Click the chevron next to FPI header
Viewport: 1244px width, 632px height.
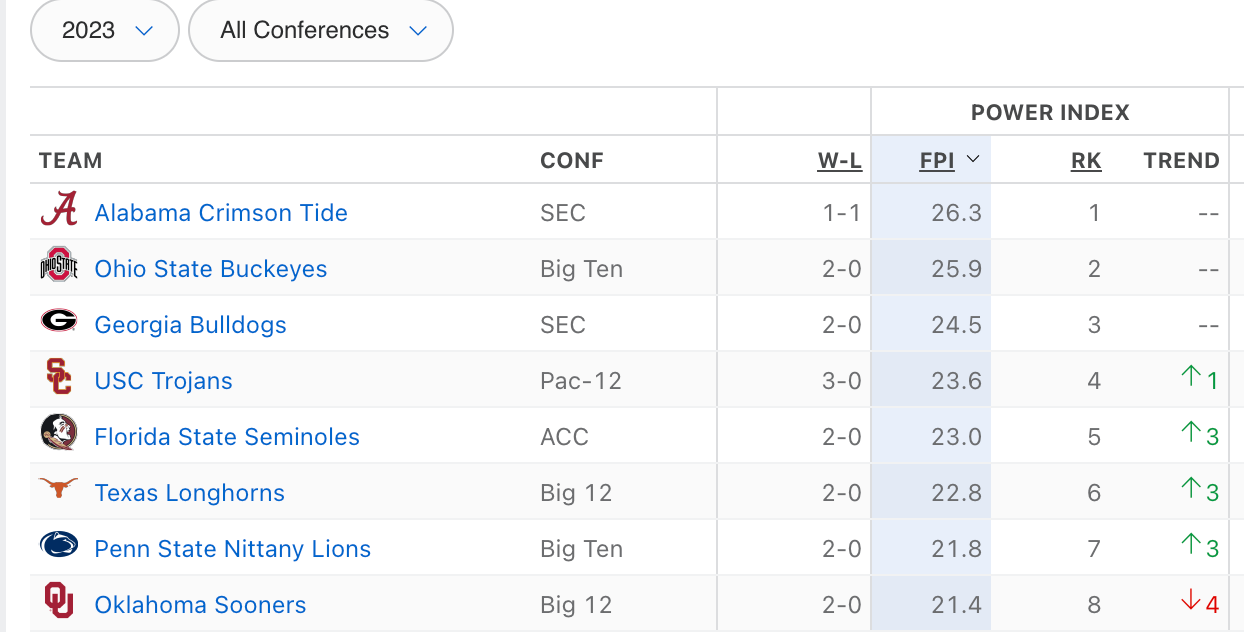tap(974, 159)
